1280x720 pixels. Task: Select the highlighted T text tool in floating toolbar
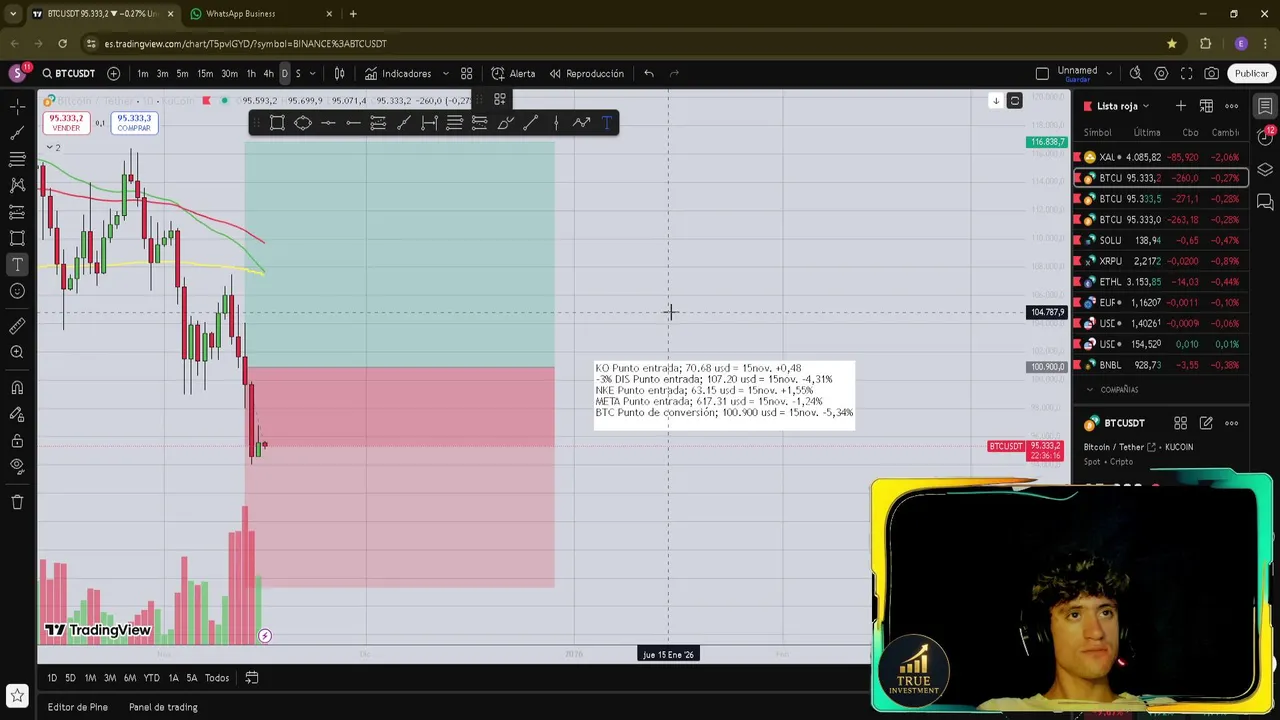click(x=606, y=122)
